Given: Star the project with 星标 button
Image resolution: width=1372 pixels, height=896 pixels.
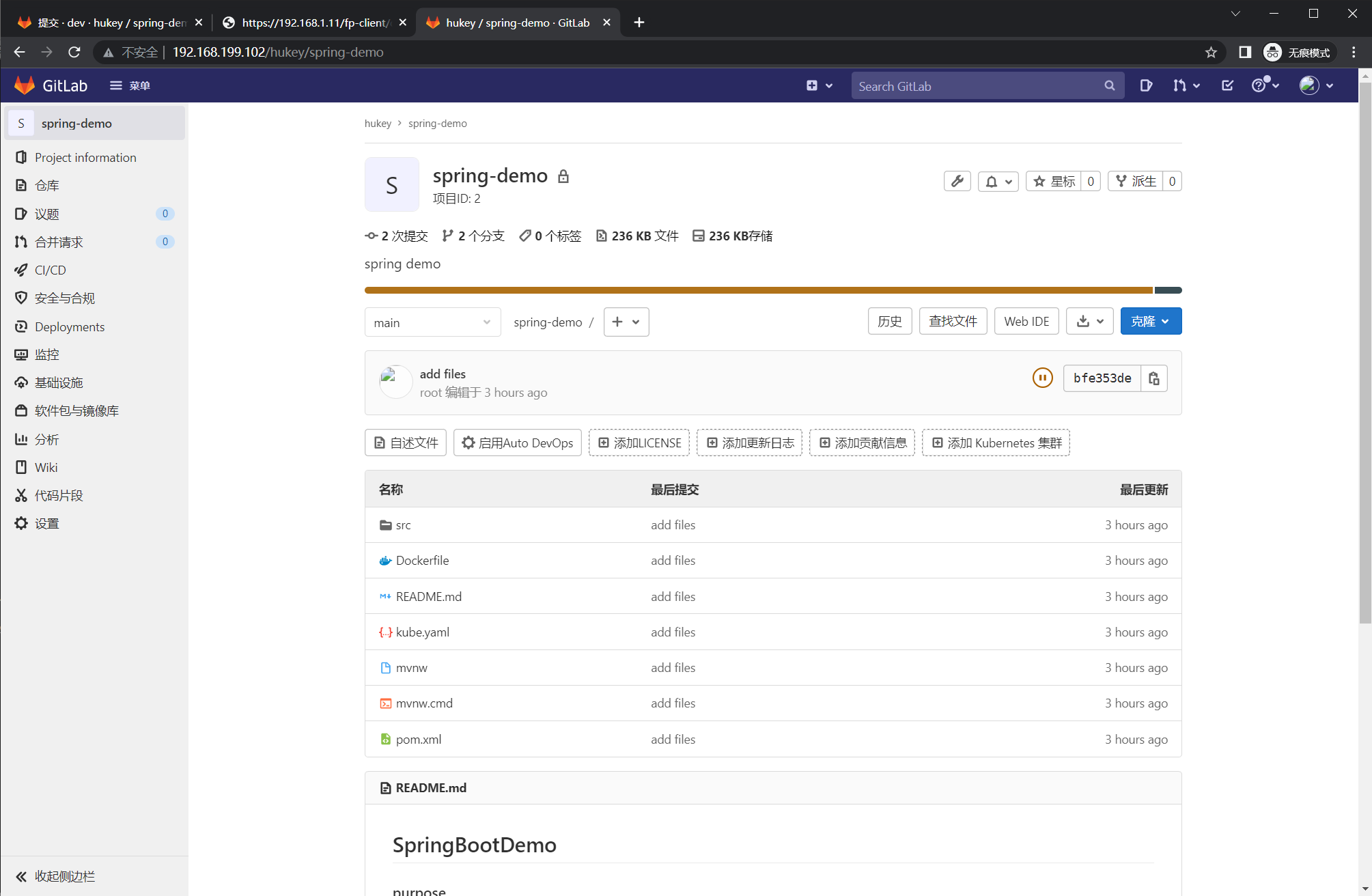Looking at the screenshot, I should (x=1053, y=181).
